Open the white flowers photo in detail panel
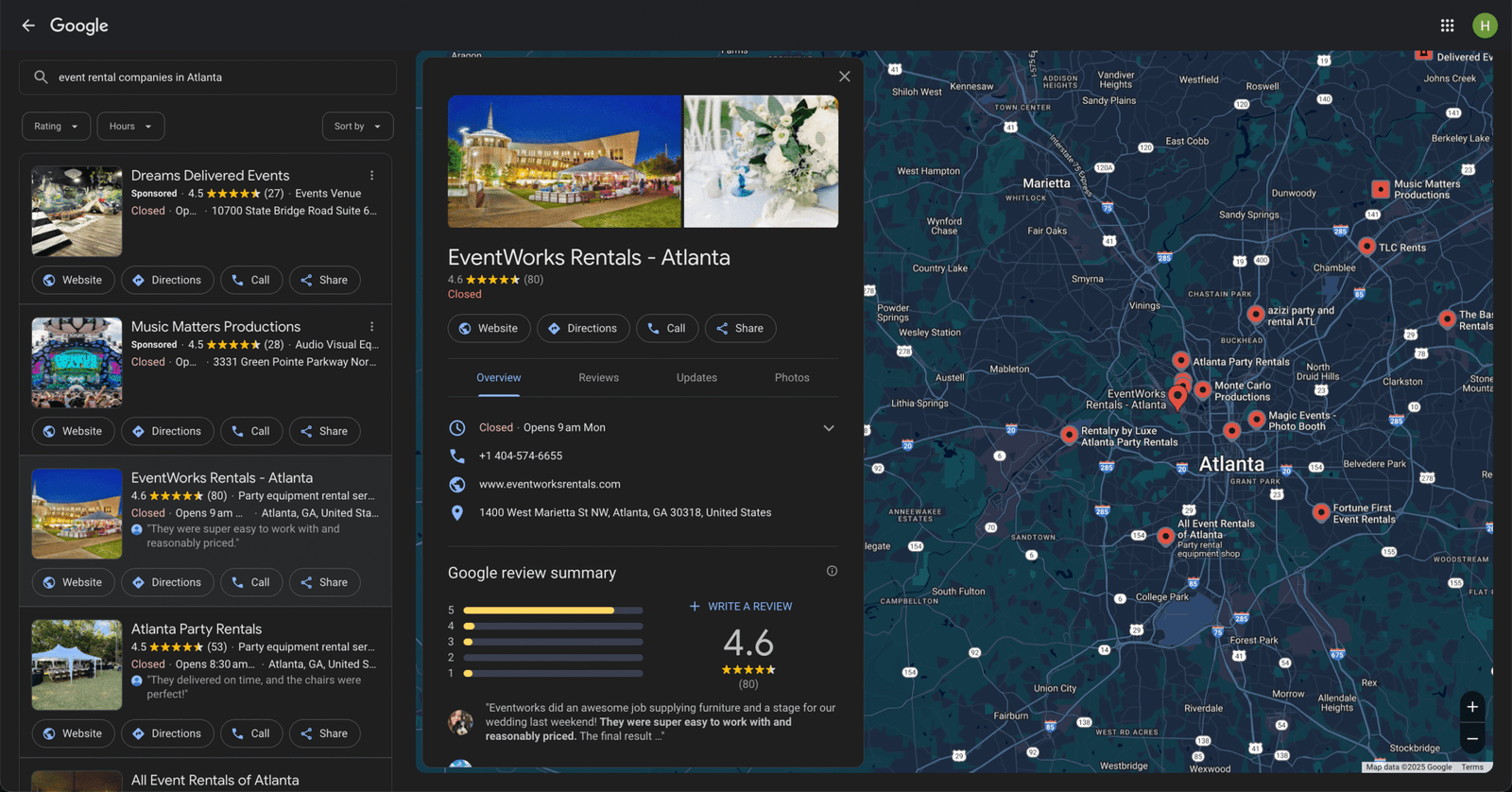Image resolution: width=1512 pixels, height=792 pixels. click(x=761, y=162)
